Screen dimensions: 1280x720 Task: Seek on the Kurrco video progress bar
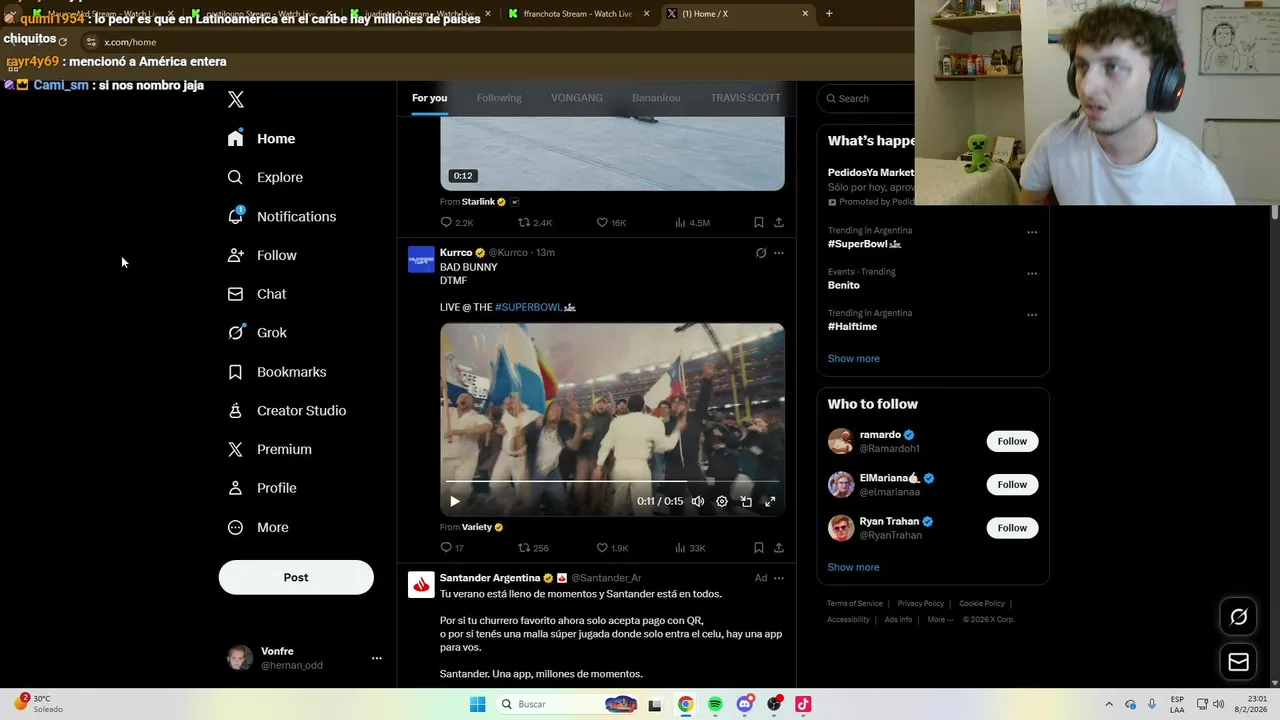pos(612,482)
